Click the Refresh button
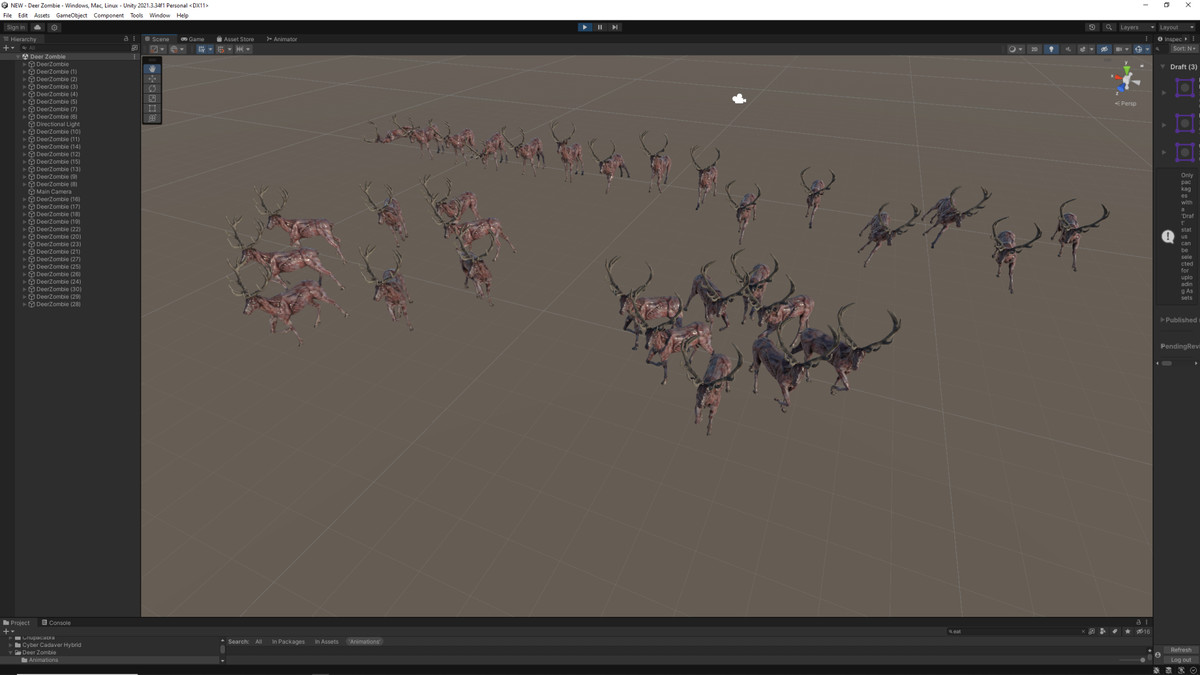This screenshot has width=1200, height=675. [x=1181, y=650]
